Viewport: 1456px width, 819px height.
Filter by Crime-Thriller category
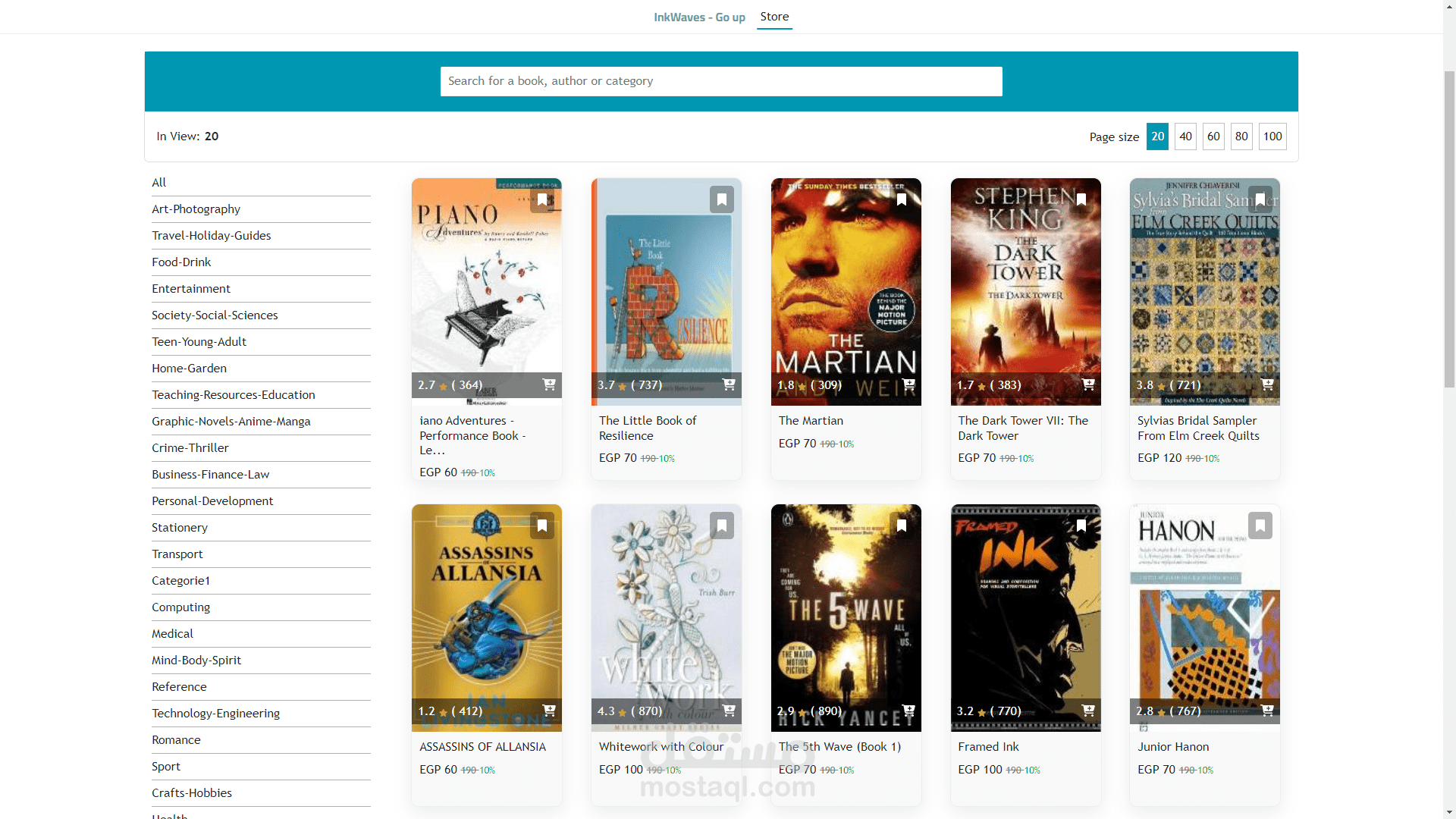[190, 448]
